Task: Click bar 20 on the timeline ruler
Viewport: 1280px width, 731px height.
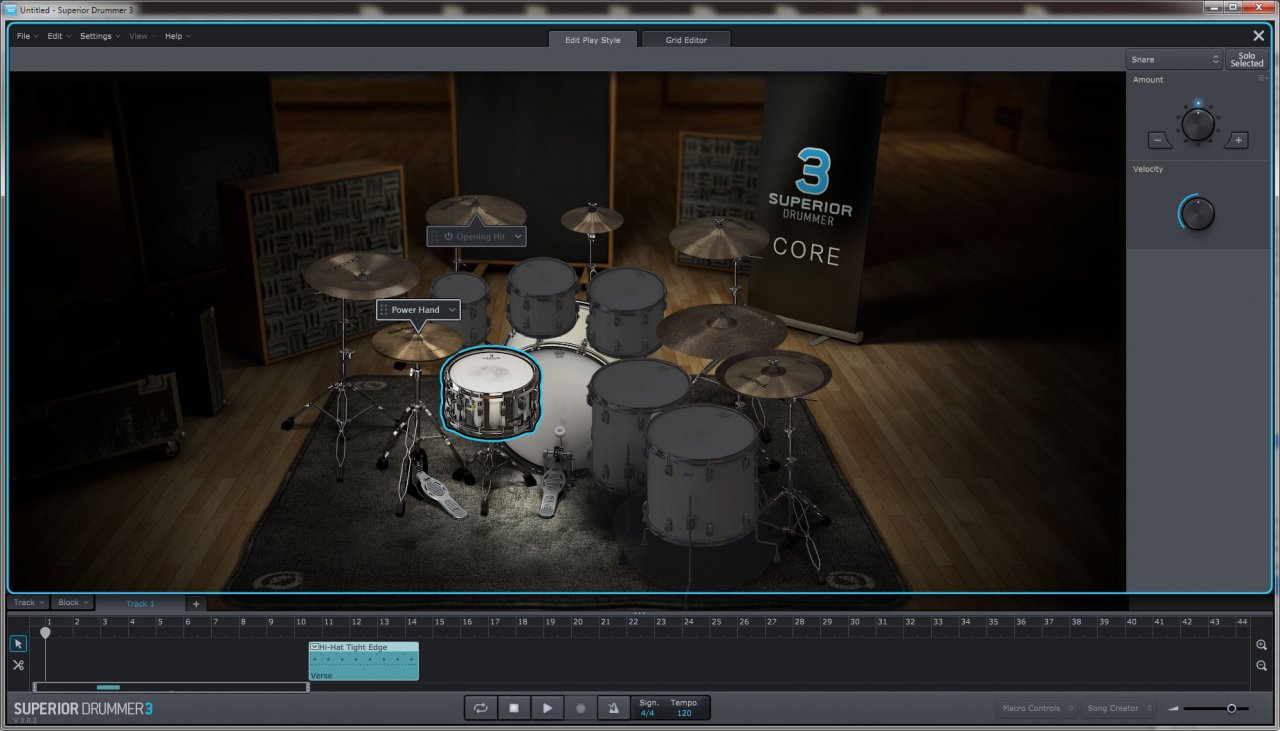Action: coord(578,621)
